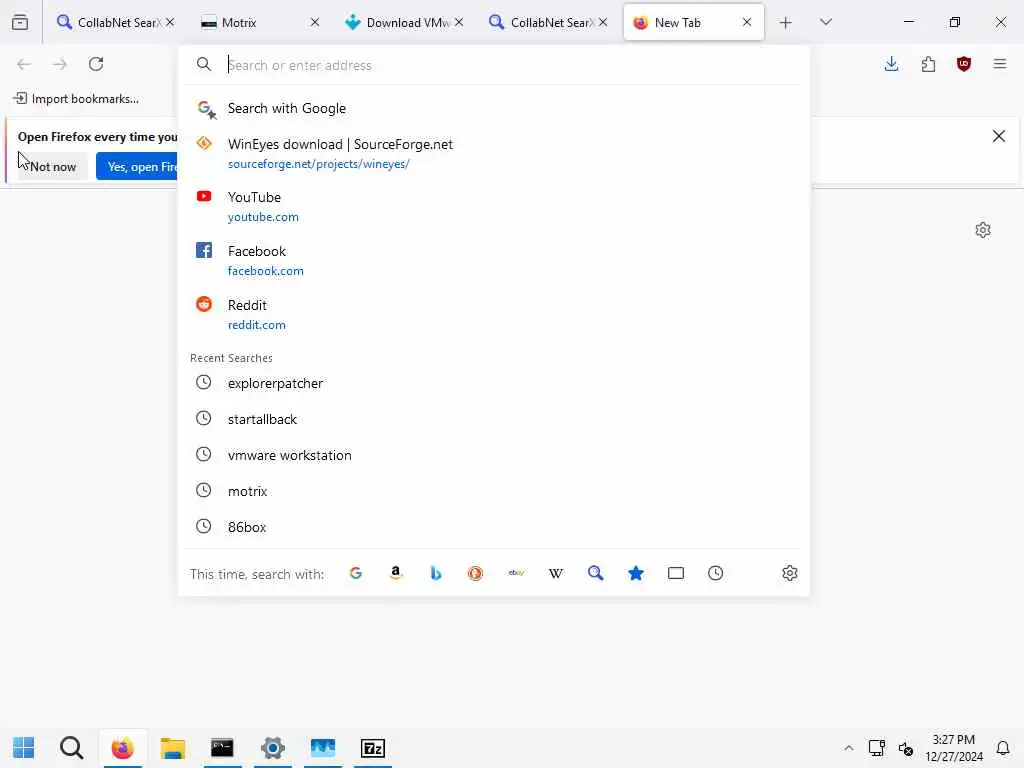Open search settings gear in dropdown
The width and height of the screenshot is (1024, 768).
[790, 573]
